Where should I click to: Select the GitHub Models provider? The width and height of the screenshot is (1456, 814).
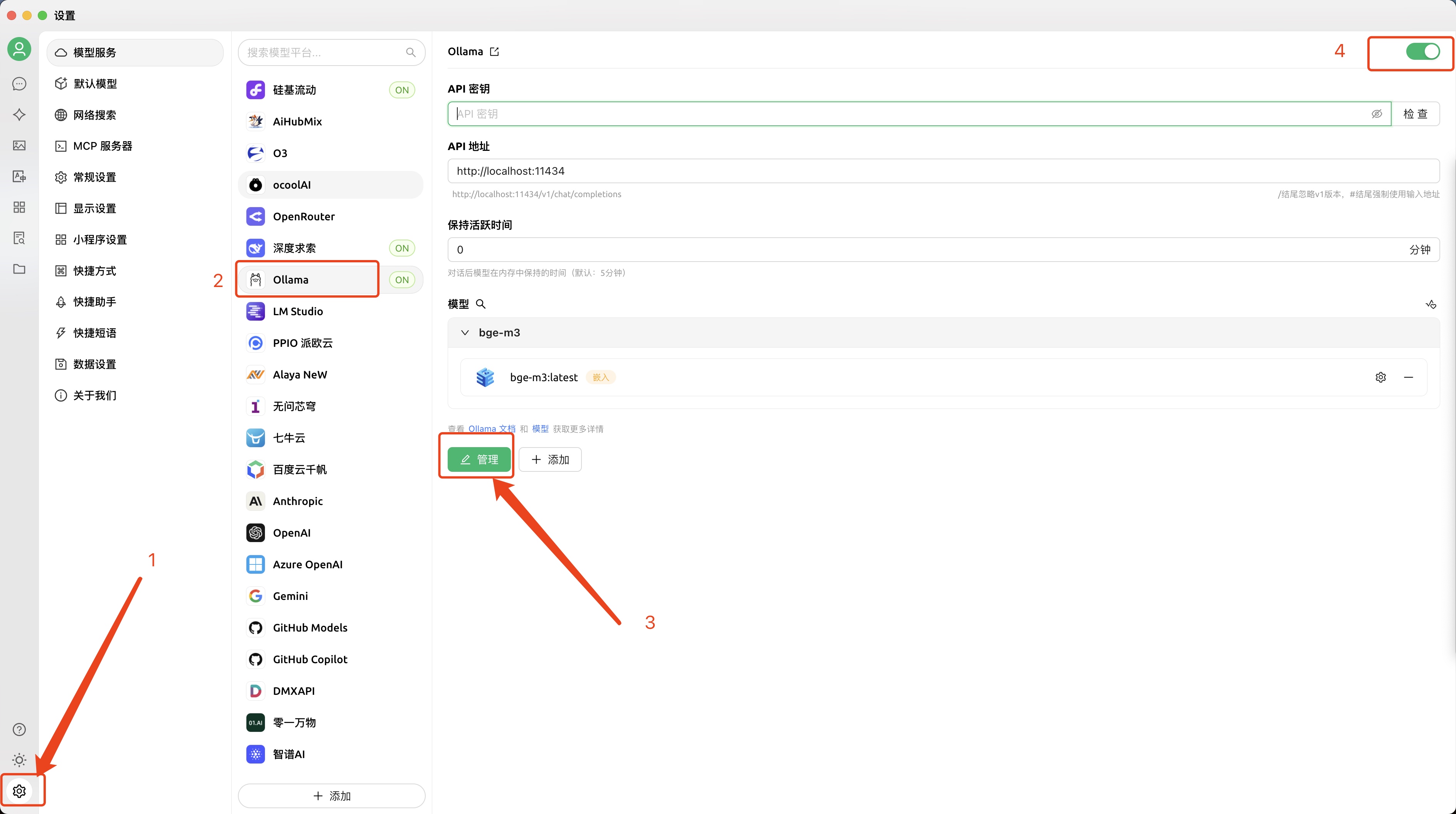pyautogui.click(x=331, y=628)
